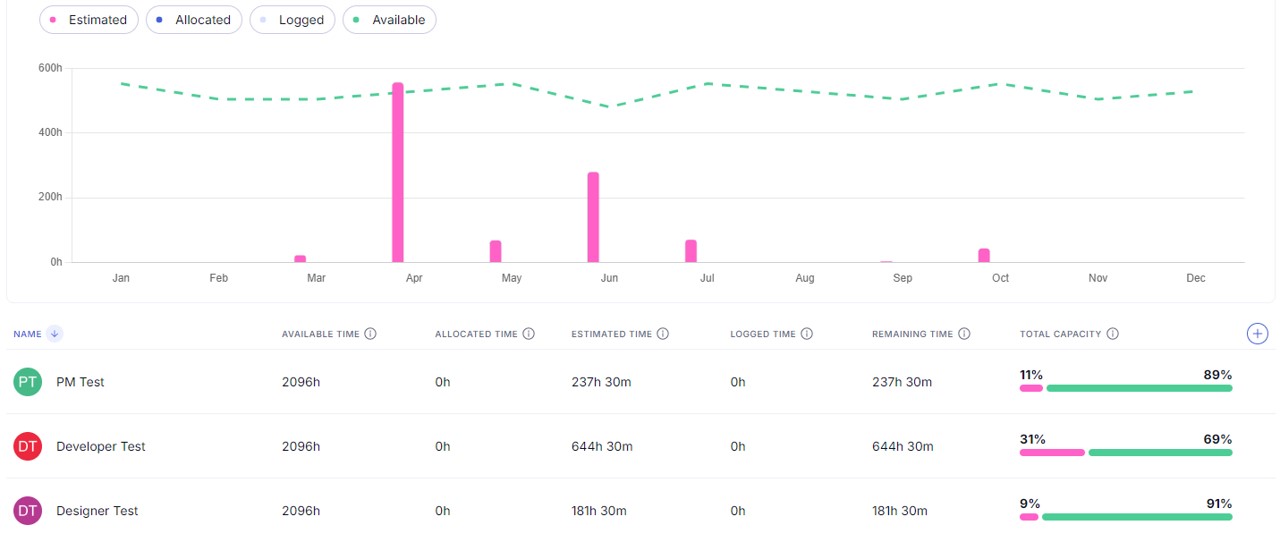Screen dimensions: 1280x542
Task: Open the PM Test member row
Action: pos(80,382)
